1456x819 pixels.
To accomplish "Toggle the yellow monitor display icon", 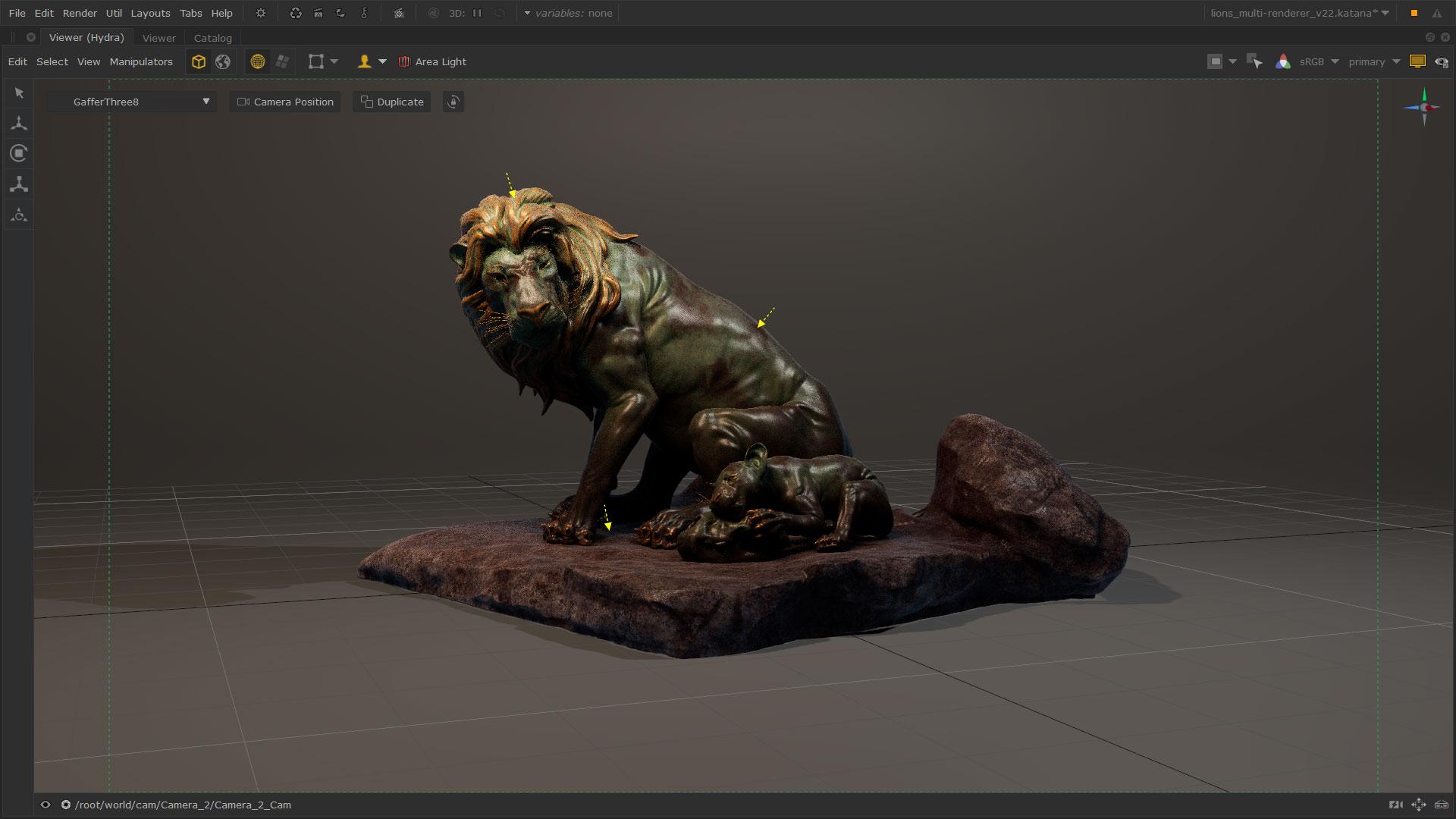I will click(1417, 62).
